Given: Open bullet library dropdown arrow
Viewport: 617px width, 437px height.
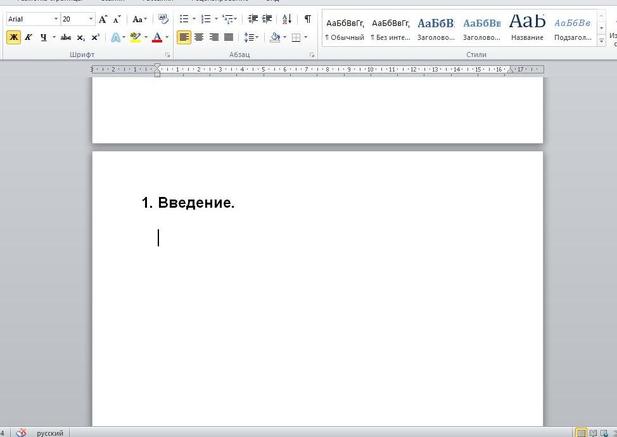Looking at the screenshot, I should 194,19.
